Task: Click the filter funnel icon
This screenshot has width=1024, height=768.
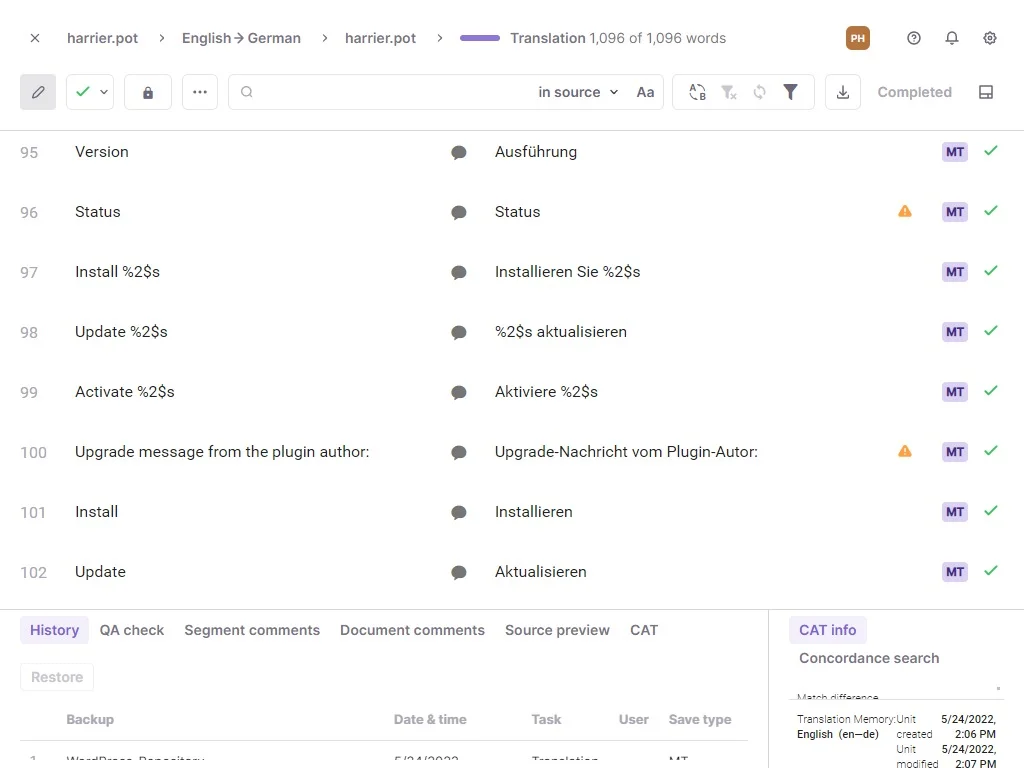Action: click(790, 92)
